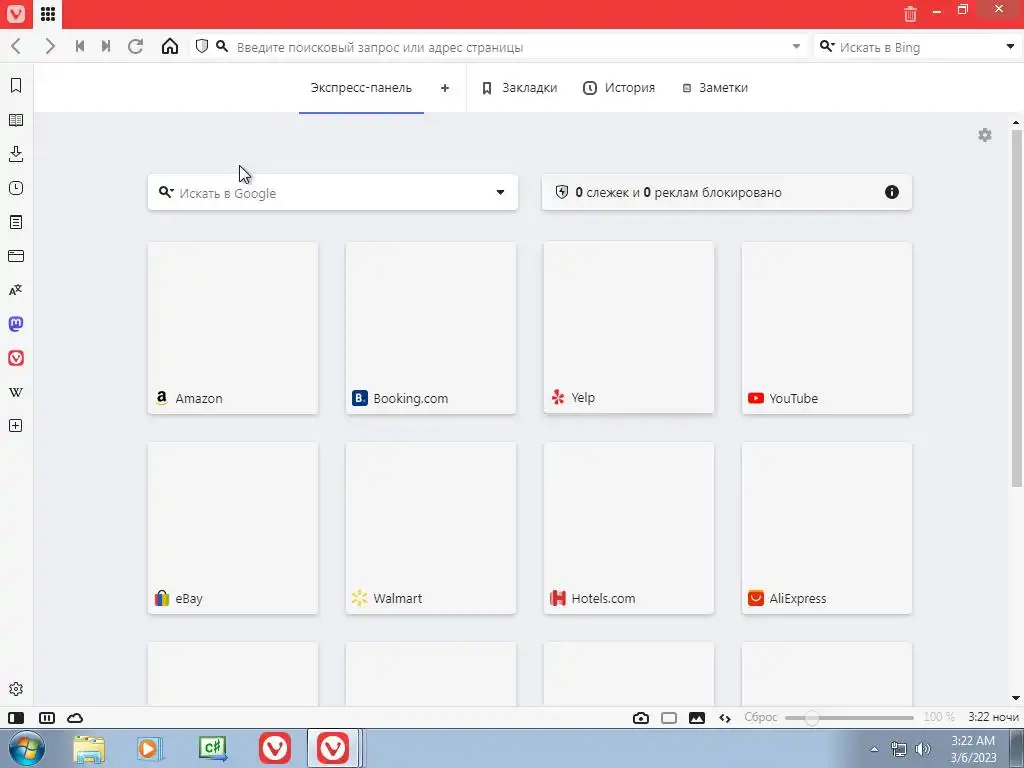Open the Yelp speed dial
Screen dimensions: 1024x768
click(629, 328)
